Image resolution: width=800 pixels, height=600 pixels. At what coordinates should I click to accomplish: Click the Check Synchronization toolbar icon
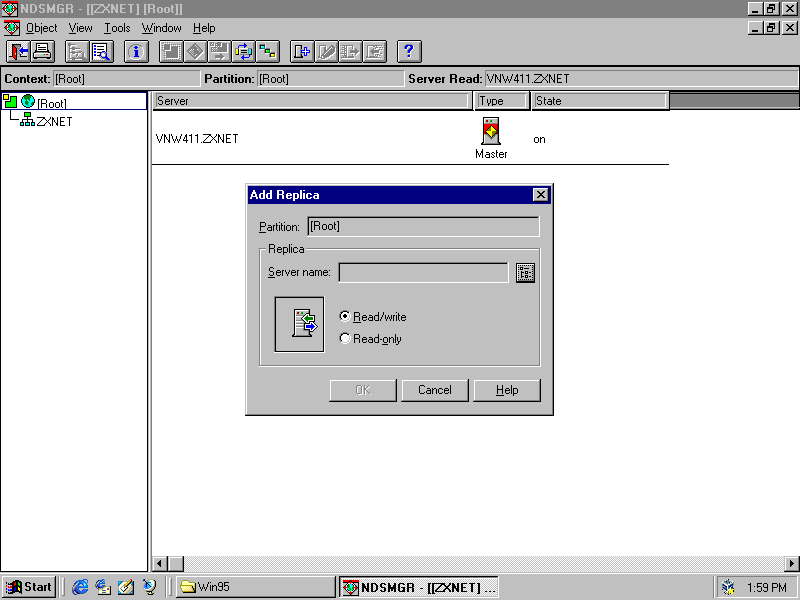[243, 52]
